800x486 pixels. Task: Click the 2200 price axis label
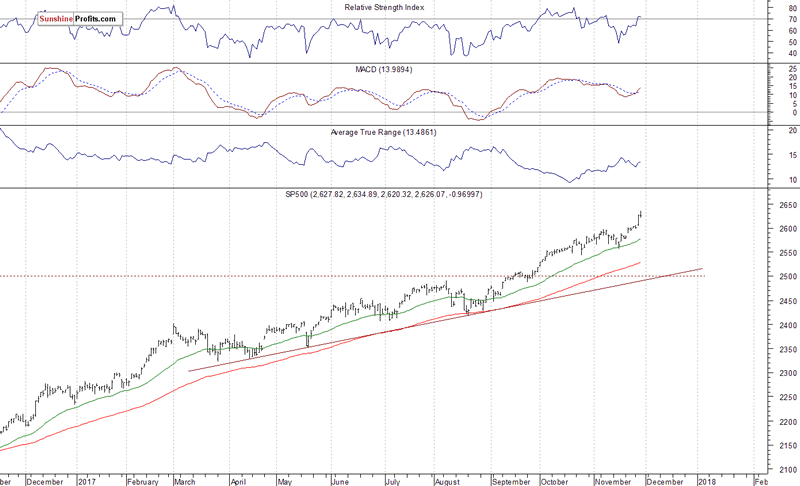(x=789, y=422)
